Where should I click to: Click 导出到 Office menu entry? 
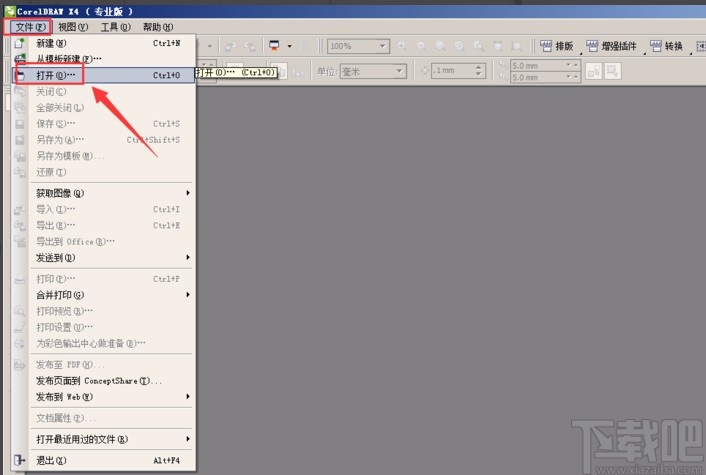[x=104, y=241]
